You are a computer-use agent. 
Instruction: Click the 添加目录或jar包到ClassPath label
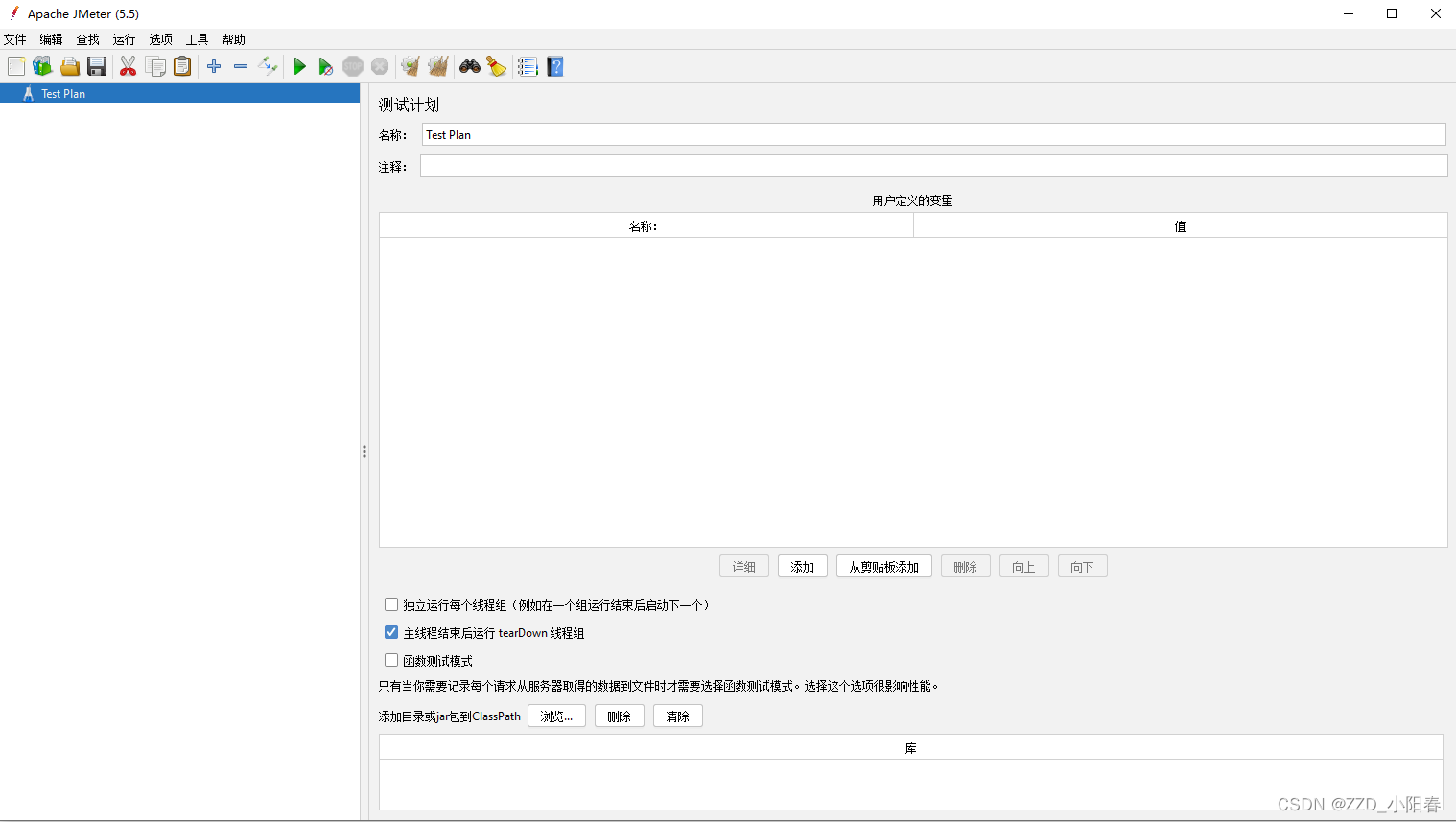tap(450, 716)
